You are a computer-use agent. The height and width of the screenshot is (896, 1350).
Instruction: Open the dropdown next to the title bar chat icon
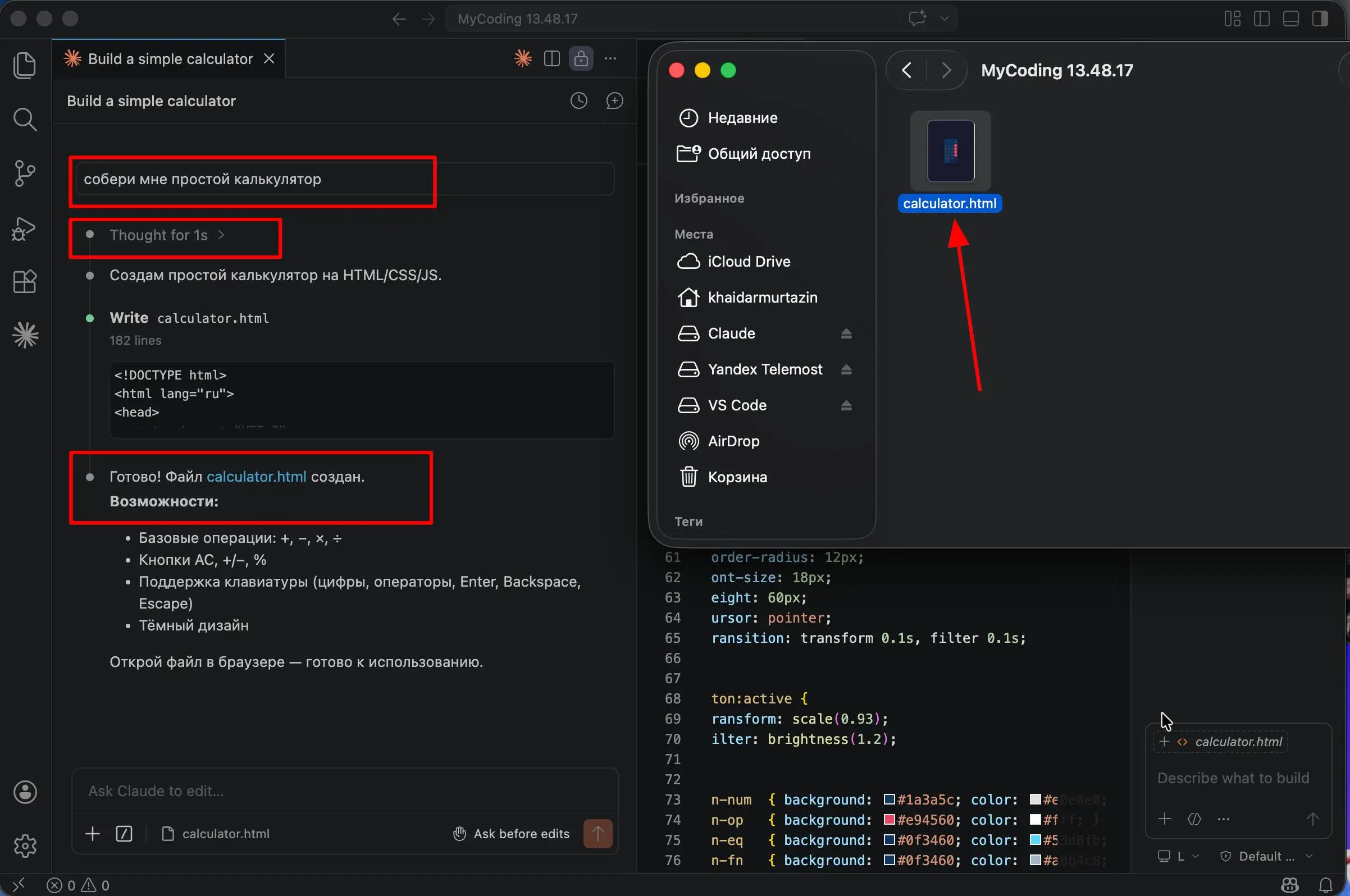[x=944, y=19]
